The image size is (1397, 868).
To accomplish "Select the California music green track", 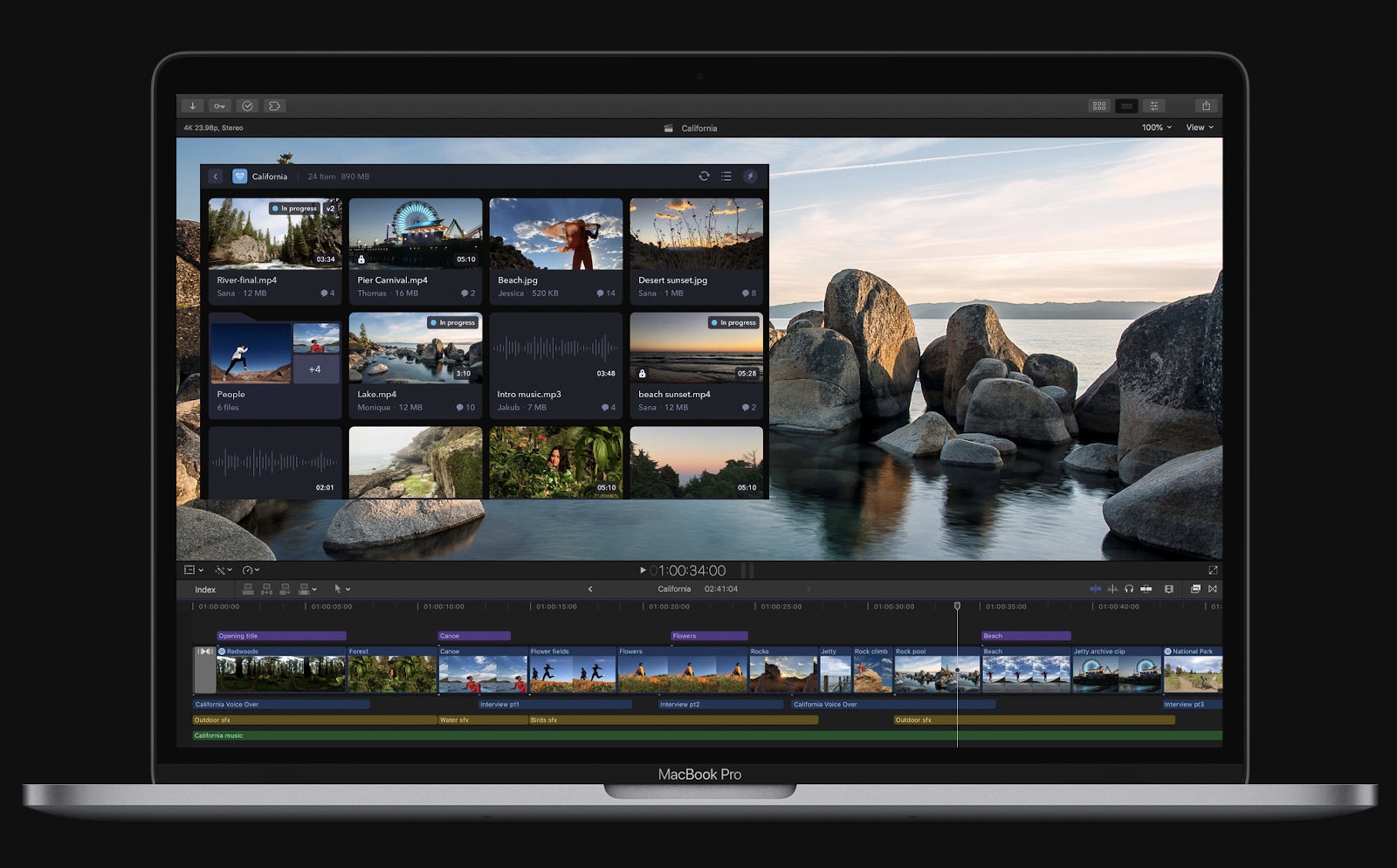I will tap(707, 735).
